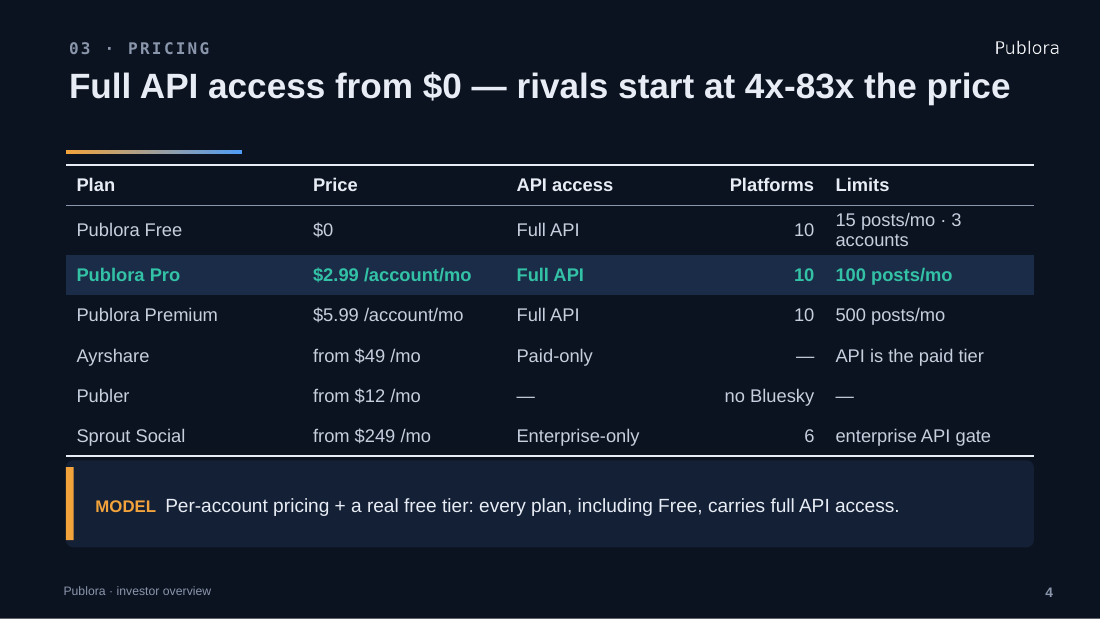Click the orange MODEL label
The height and width of the screenshot is (619, 1100).
(x=125, y=506)
